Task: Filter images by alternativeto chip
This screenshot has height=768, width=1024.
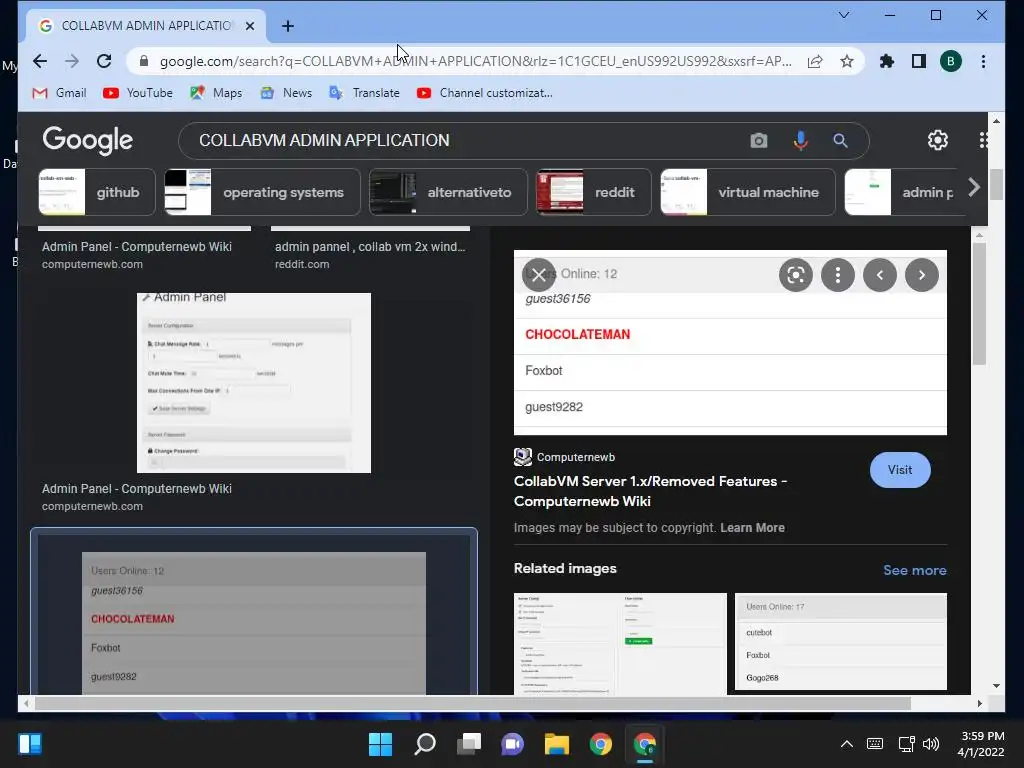Action: pyautogui.click(x=448, y=192)
